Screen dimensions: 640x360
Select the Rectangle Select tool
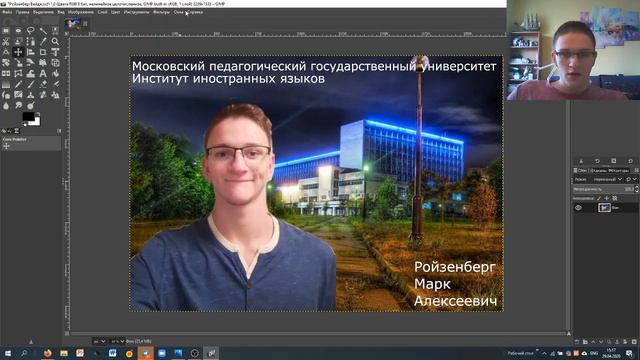pyautogui.click(x=6, y=31)
